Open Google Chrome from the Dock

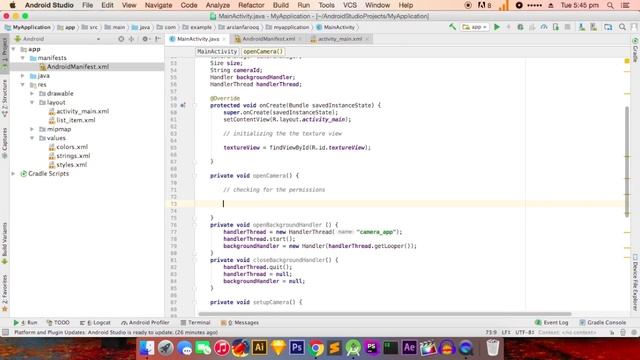point(316,348)
